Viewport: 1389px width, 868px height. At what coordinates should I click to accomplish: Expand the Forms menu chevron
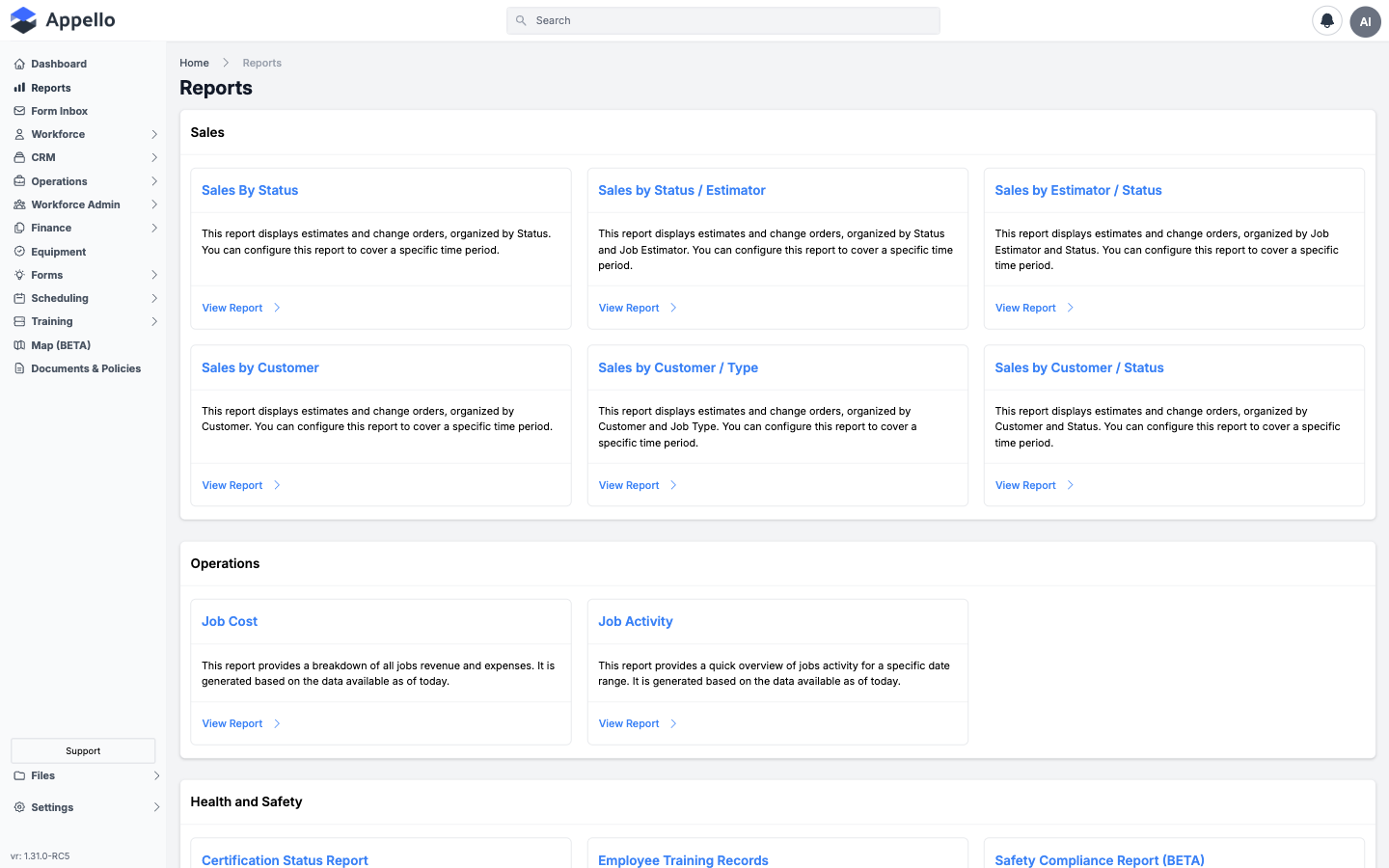154,275
